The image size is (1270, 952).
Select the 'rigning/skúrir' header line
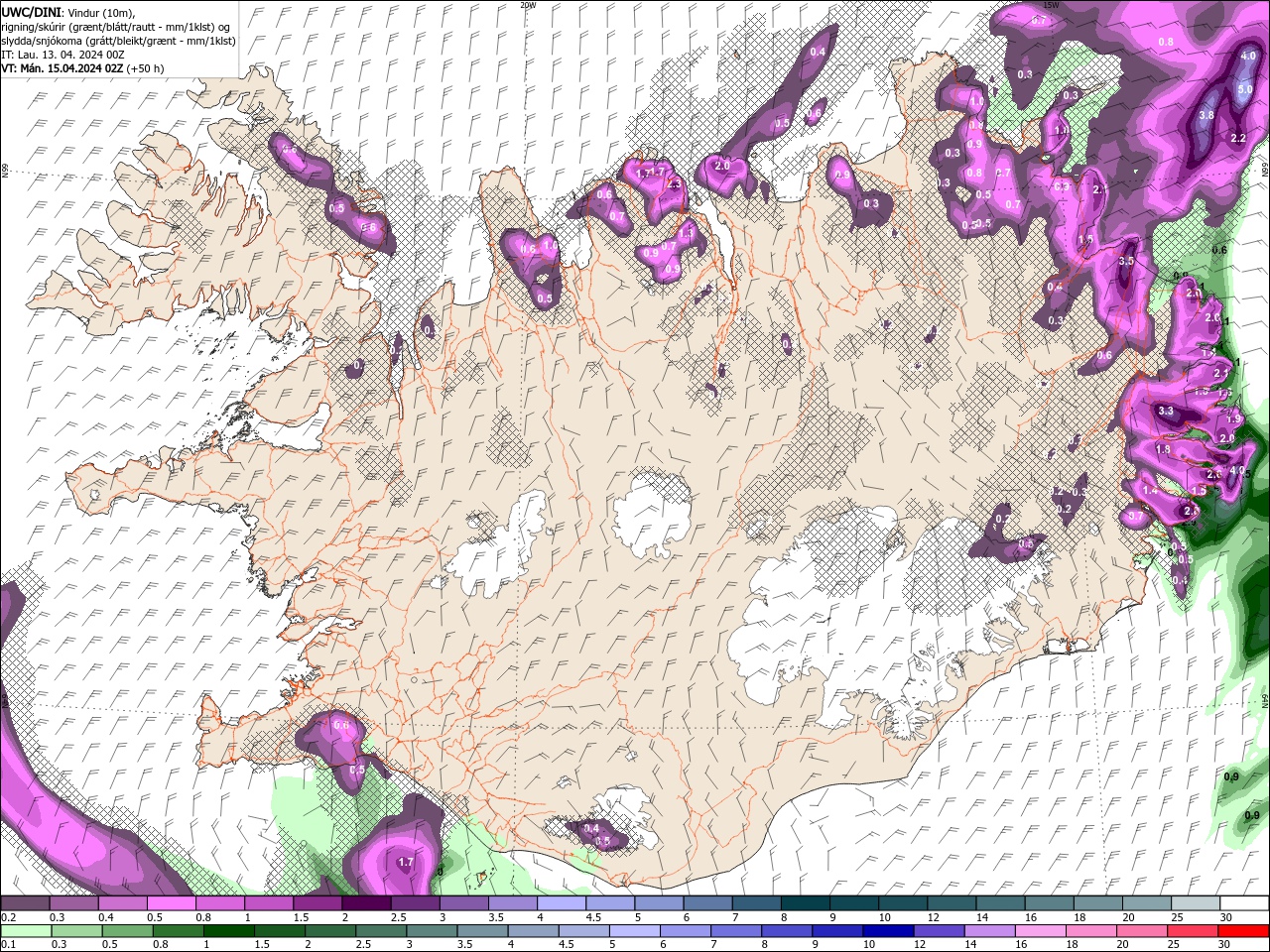pos(116,27)
